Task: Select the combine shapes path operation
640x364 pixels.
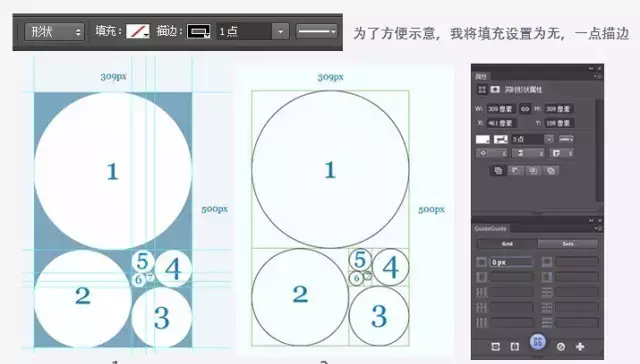Action: (498, 171)
